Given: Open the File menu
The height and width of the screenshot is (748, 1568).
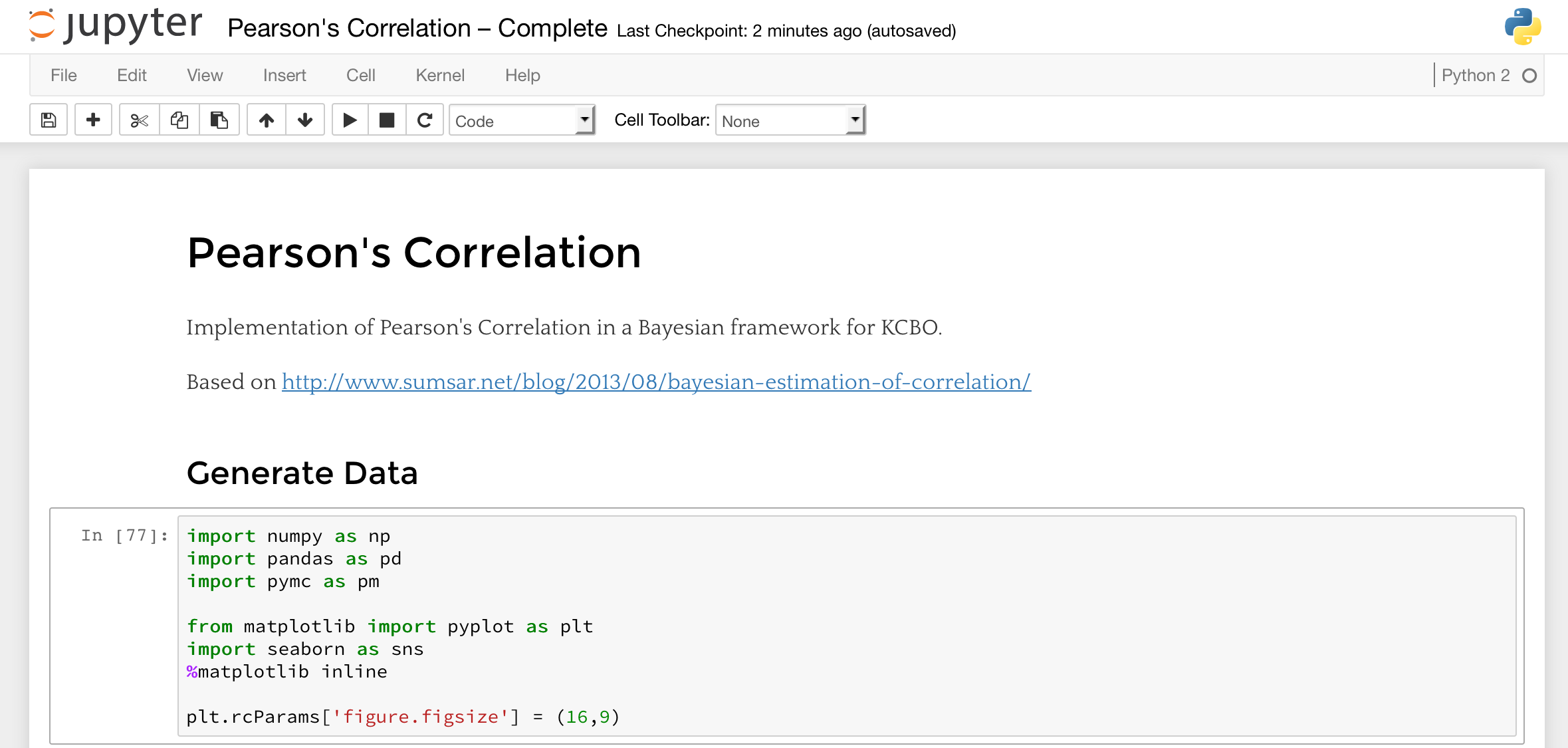Looking at the screenshot, I should pos(63,75).
